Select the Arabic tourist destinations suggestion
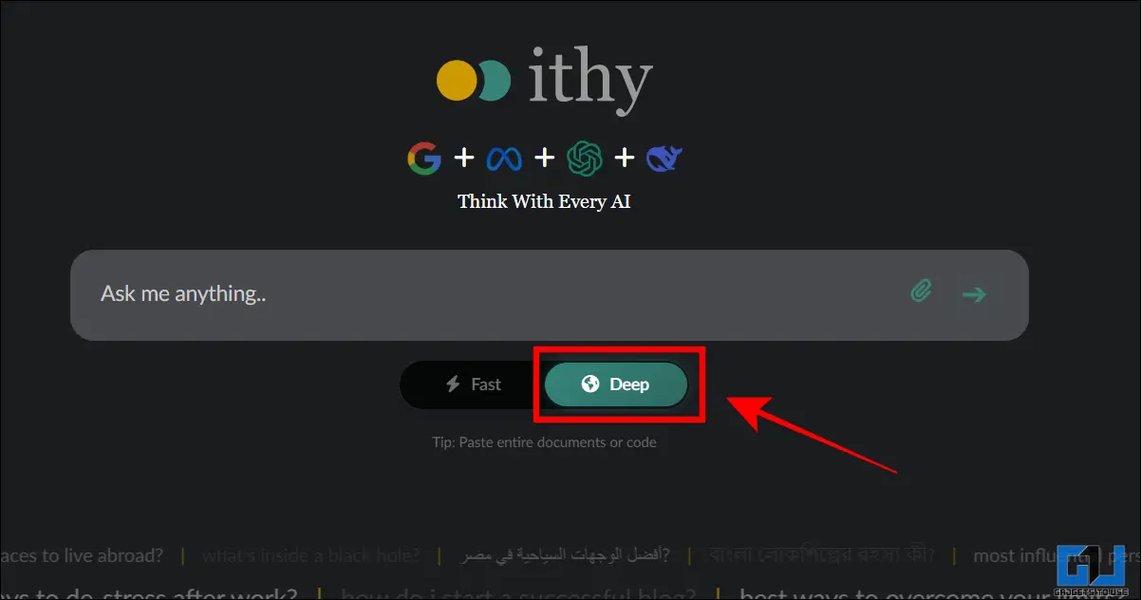The height and width of the screenshot is (600, 1141). [565, 556]
